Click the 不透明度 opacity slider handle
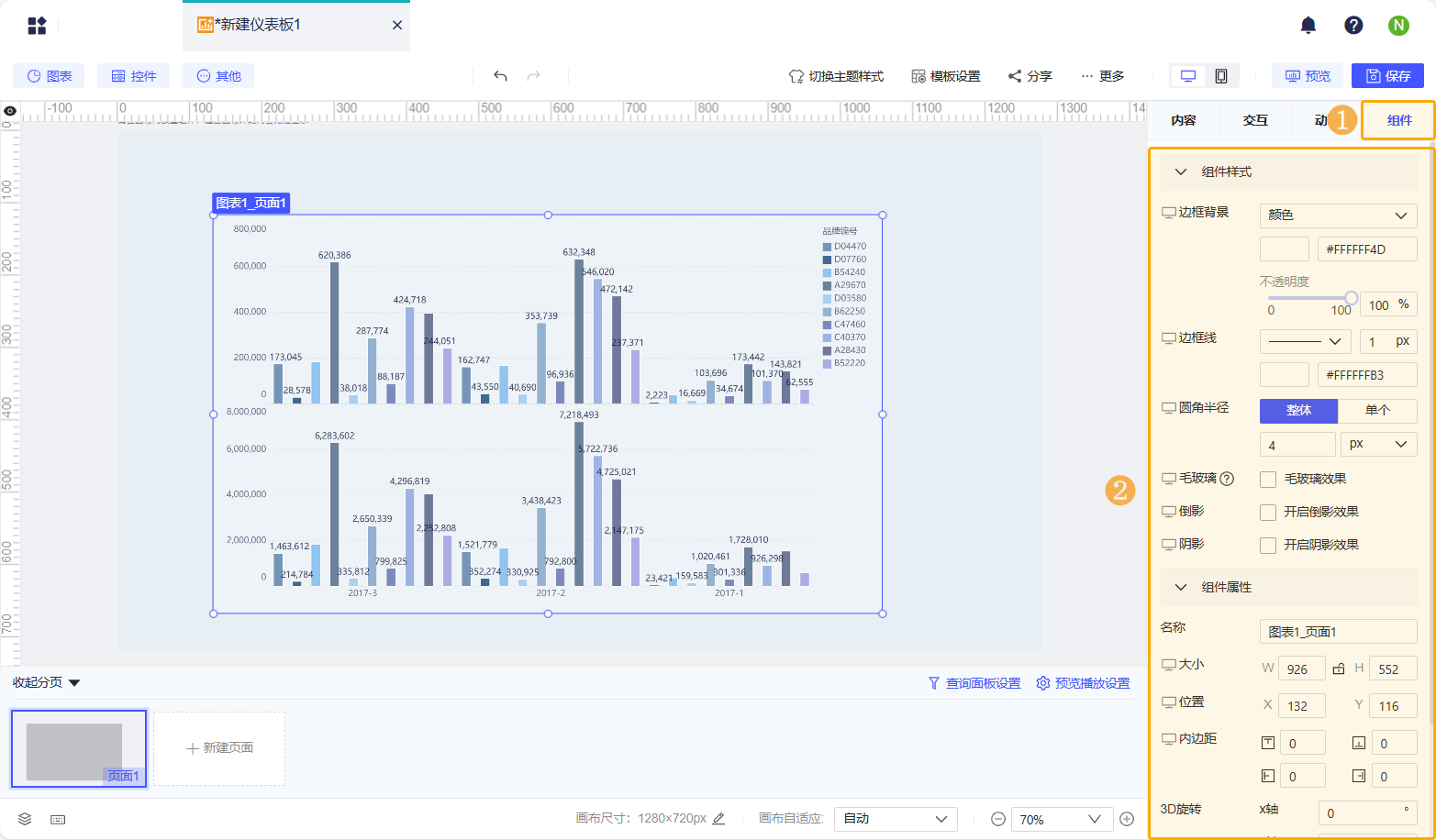Viewport: 1436px width, 840px height. point(1351,297)
